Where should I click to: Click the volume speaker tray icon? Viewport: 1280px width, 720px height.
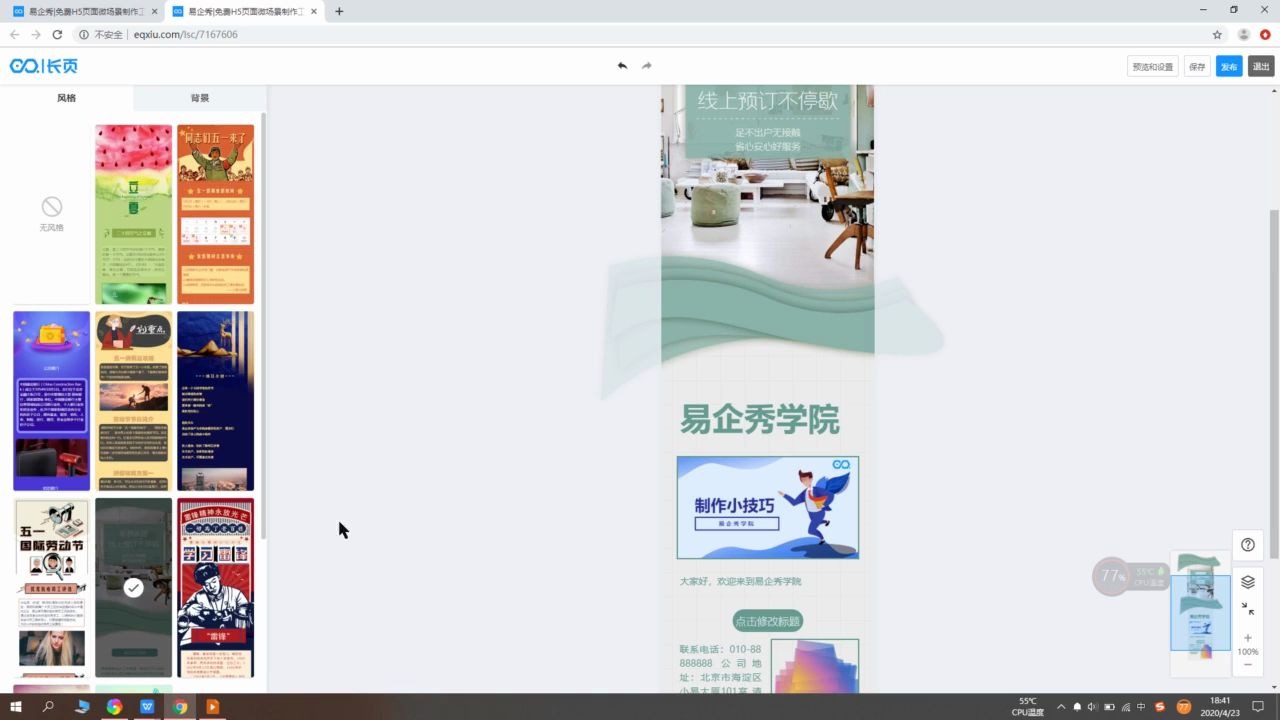(1092, 707)
